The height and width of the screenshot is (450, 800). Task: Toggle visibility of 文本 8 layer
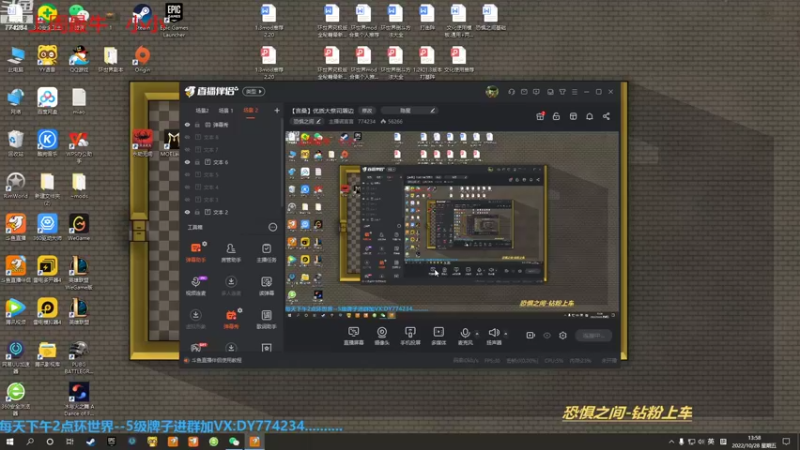187,137
